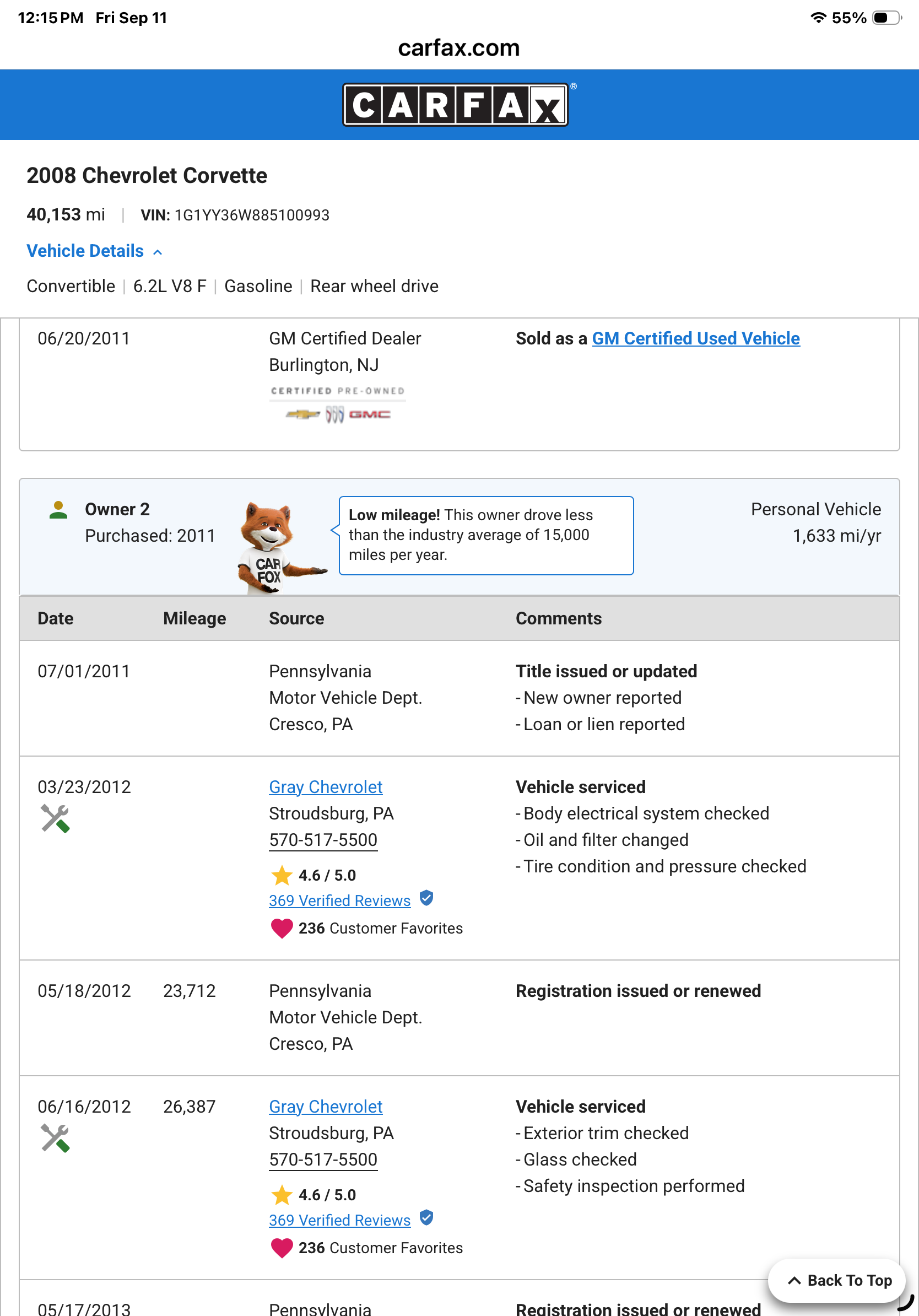Click 'Safety inspection performed' comment
The height and width of the screenshot is (1316, 919).
(634, 1186)
